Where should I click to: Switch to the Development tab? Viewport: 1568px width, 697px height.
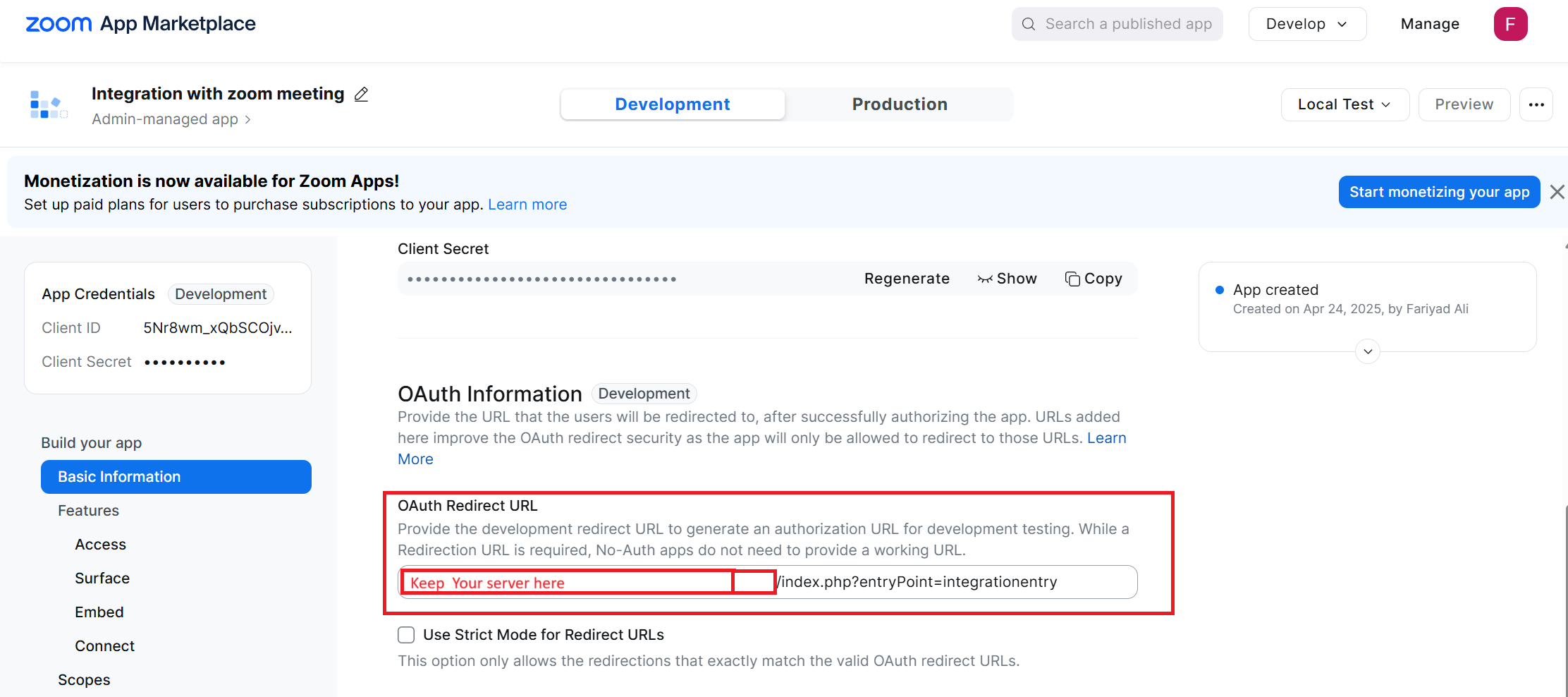[x=673, y=104]
